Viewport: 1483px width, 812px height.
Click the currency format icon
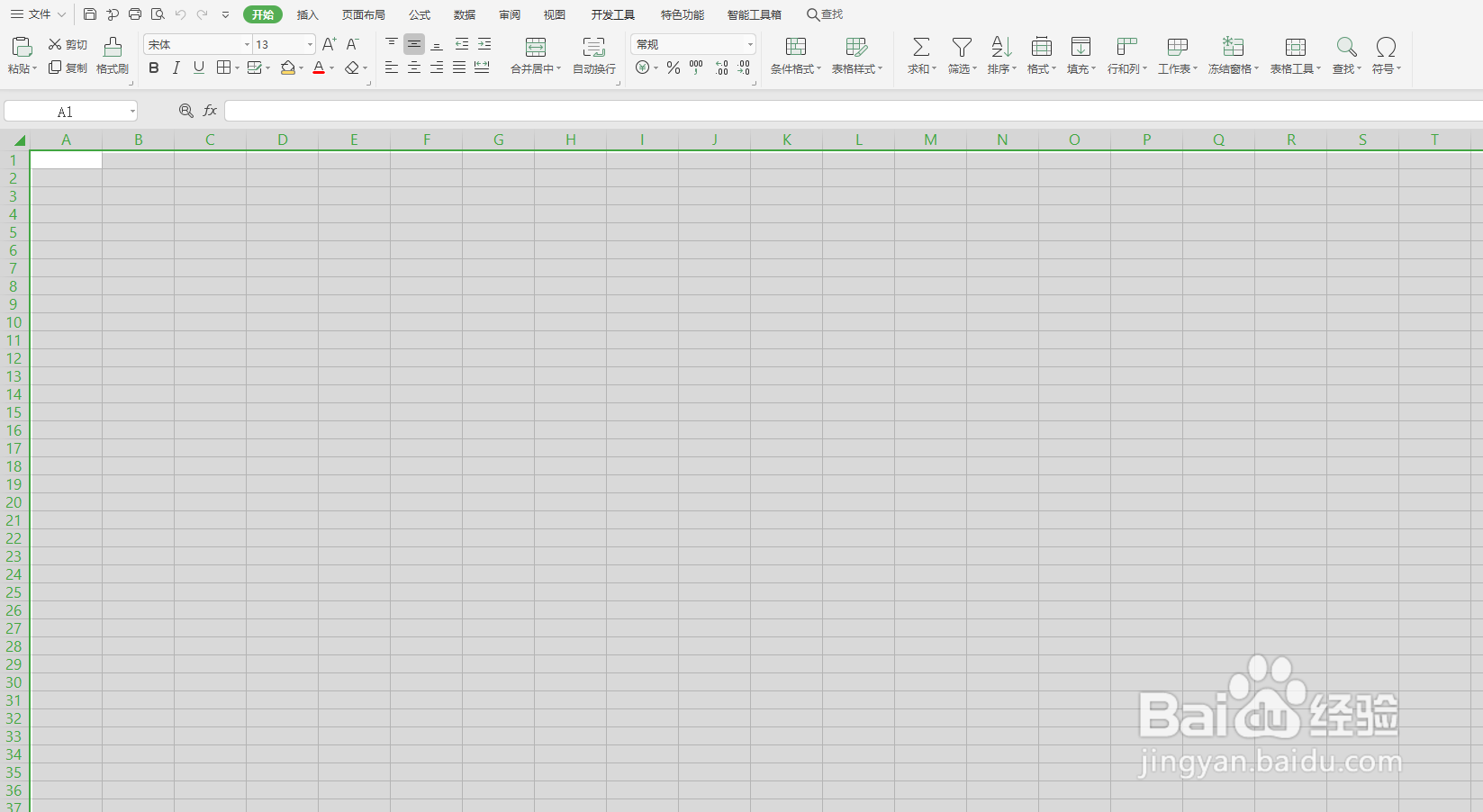pos(642,68)
